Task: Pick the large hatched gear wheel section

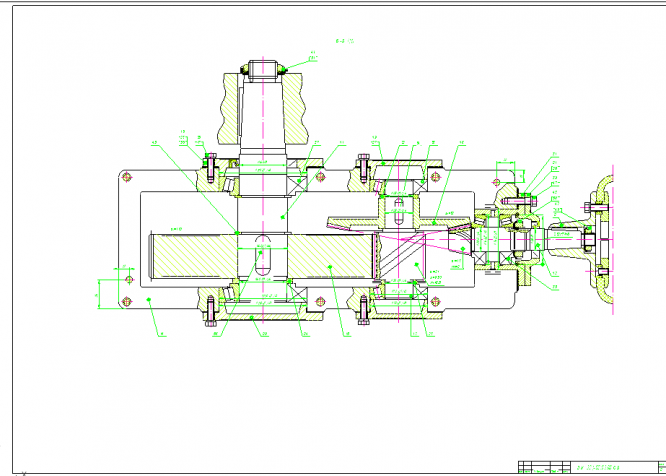Action: coord(263,256)
